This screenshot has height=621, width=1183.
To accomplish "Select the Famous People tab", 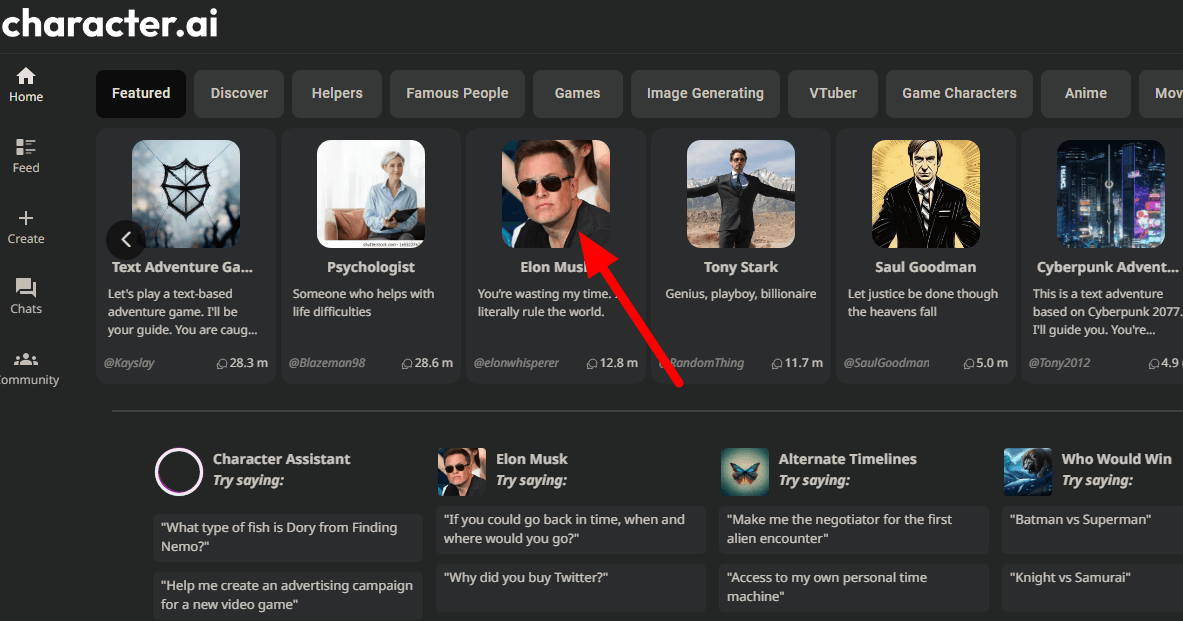I will point(457,94).
